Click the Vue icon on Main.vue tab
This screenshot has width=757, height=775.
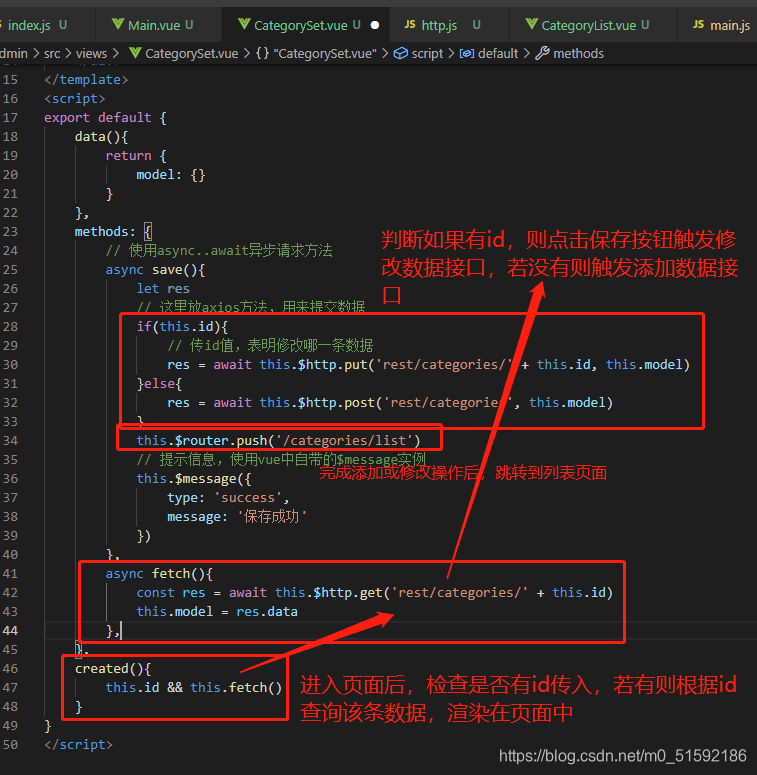118,24
